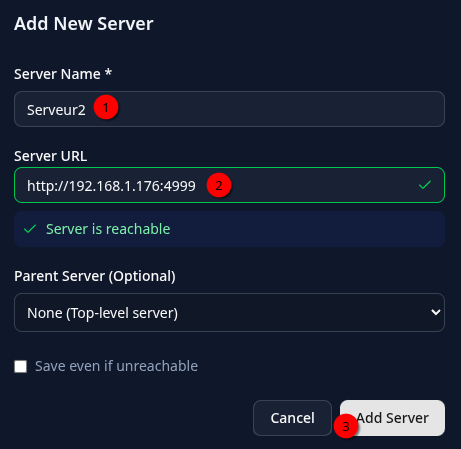Image resolution: width=461 pixels, height=449 pixels.
Task: Open the Parent Server dropdown
Action: 229,312
